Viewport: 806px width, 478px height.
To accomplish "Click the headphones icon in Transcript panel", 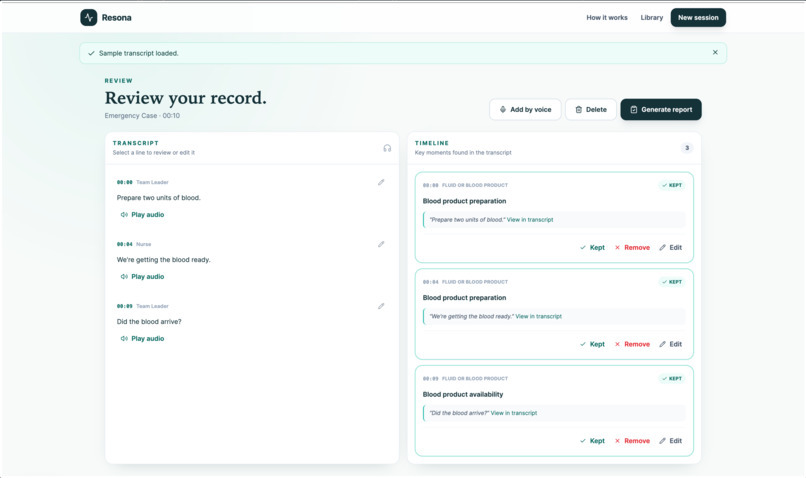I will 387,148.
